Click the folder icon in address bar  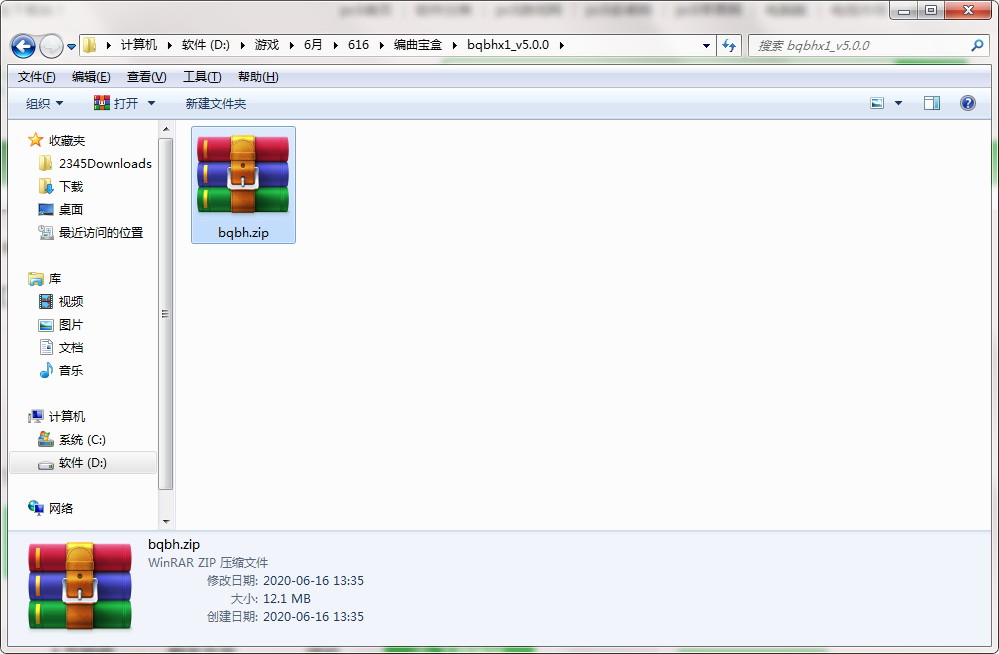pyautogui.click(x=90, y=45)
